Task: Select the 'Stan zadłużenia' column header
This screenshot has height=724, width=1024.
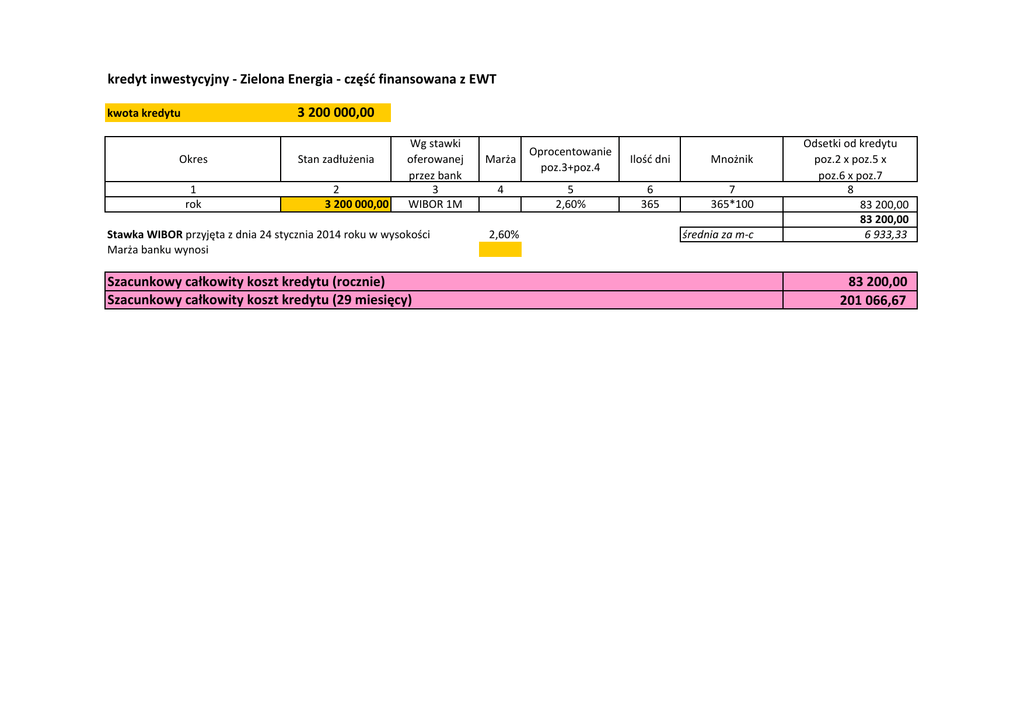Action: coord(336,159)
